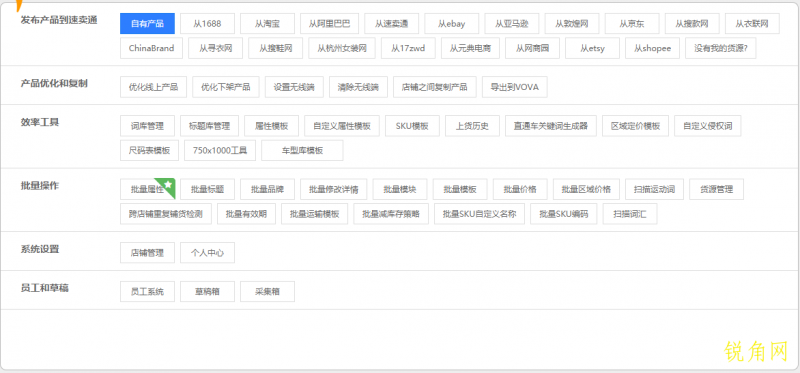Select the 自有产品 highlighted button
Screen dimensions: 800x373
[147, 23]
